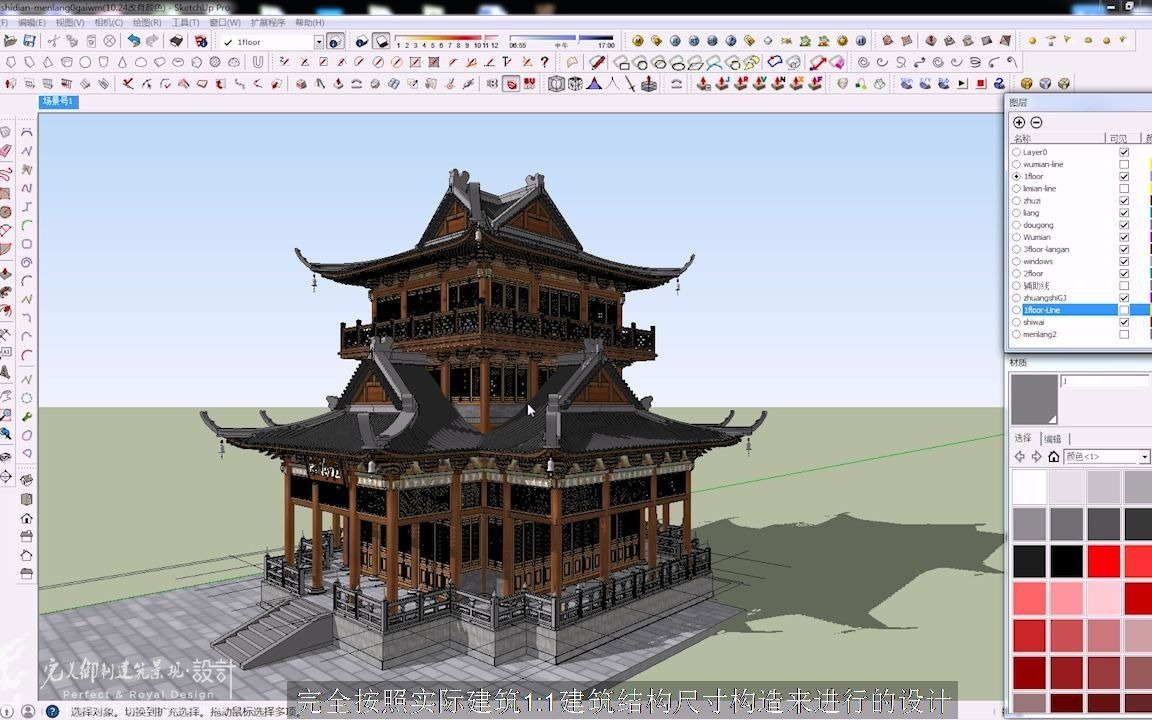1152x720 pixels.
Task: Click the Print icon
Action: 176,41
